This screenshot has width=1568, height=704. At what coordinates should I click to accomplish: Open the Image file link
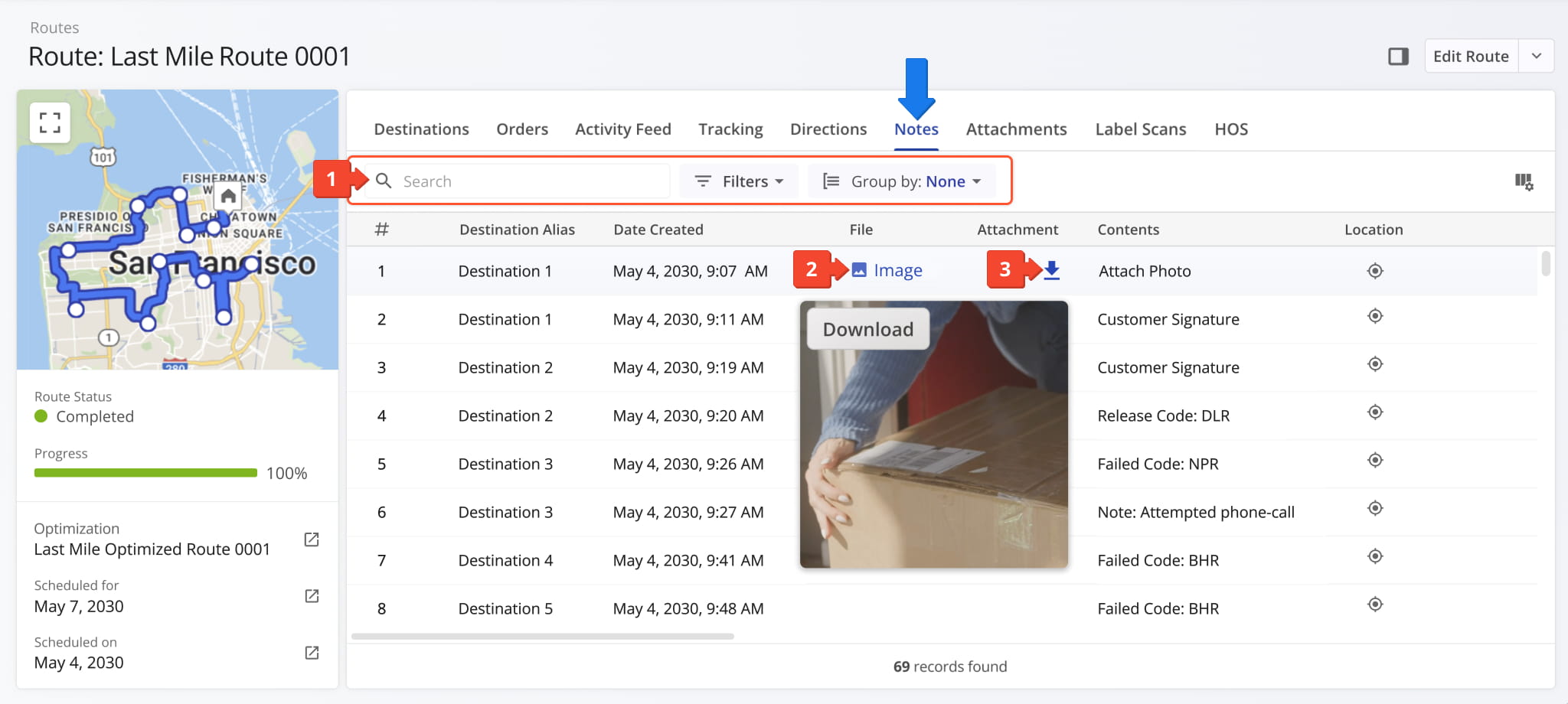click(897, 271)
